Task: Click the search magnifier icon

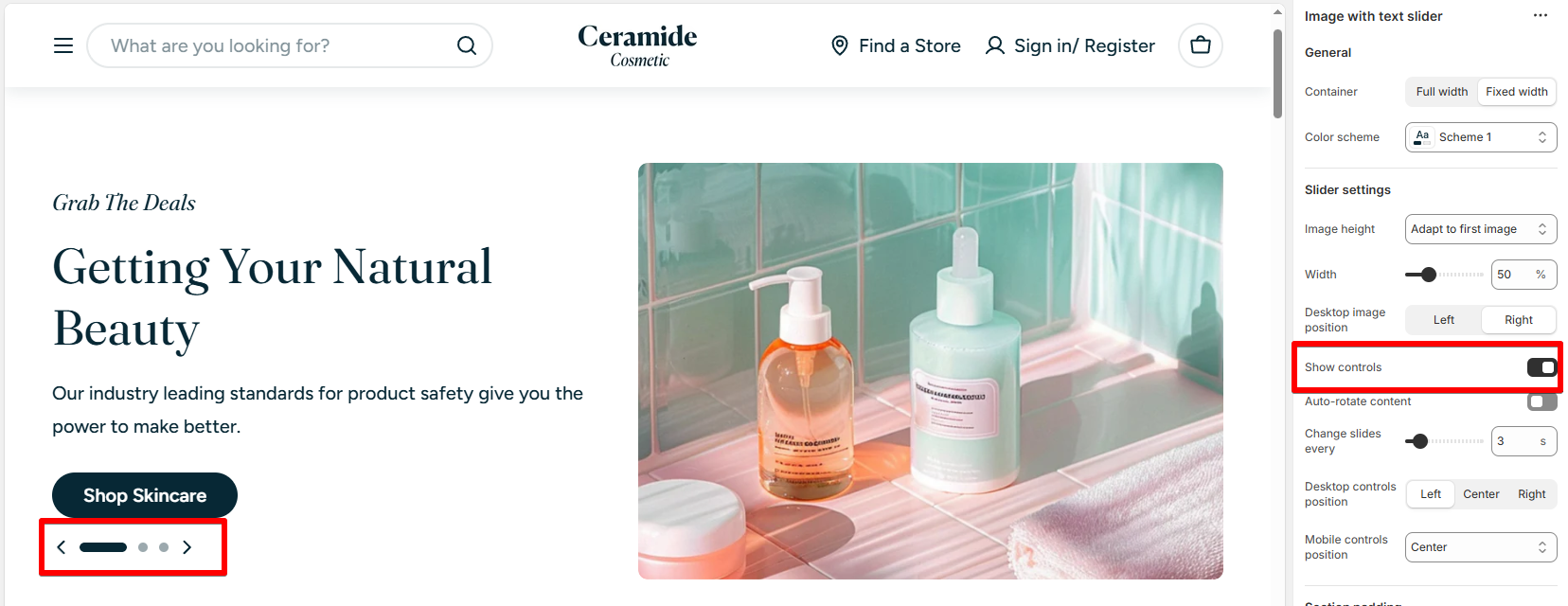Action: pyautogui.click(x=467, y=45)
